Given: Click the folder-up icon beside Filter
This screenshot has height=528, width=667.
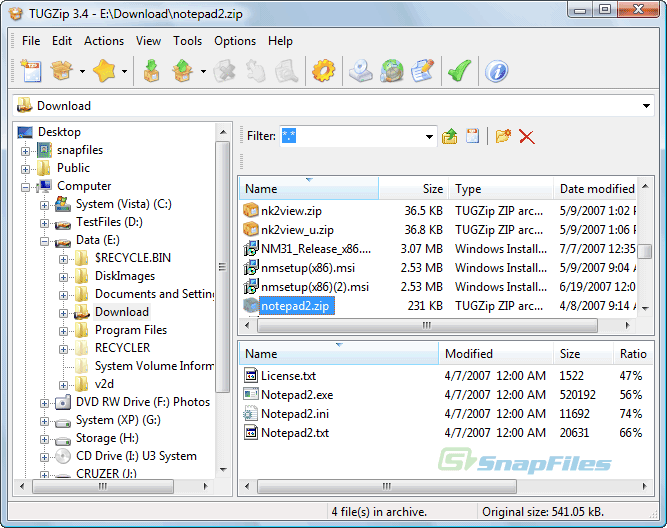Looking at the screenshot, I should point(450,137).
